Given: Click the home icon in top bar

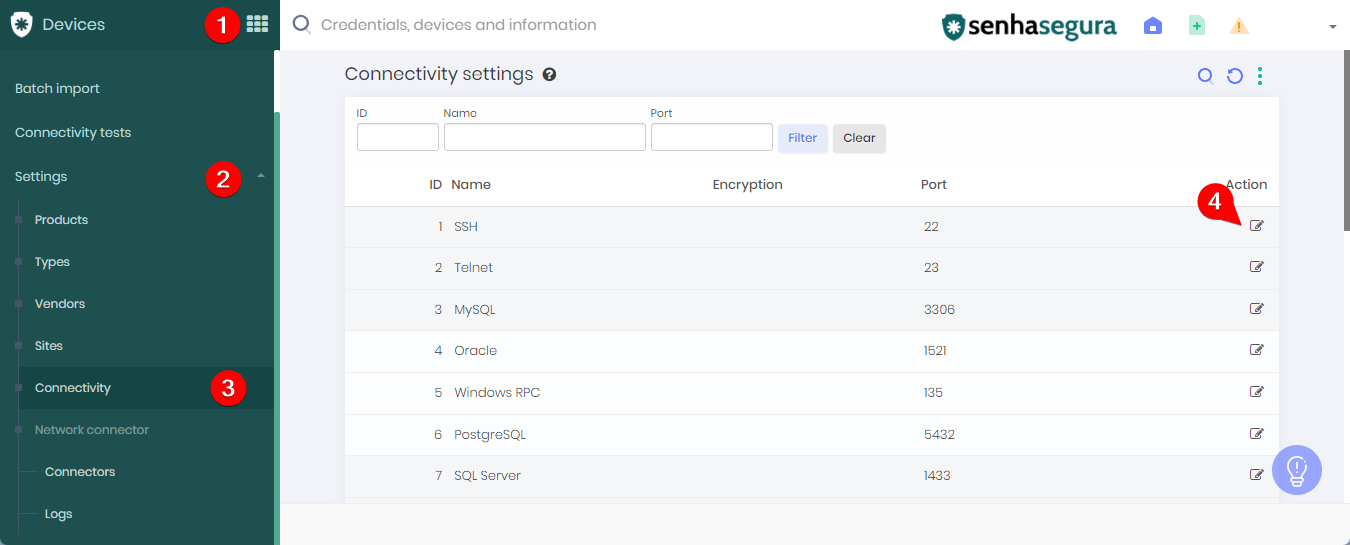Looking at the screenshot, I should 1153,26.
